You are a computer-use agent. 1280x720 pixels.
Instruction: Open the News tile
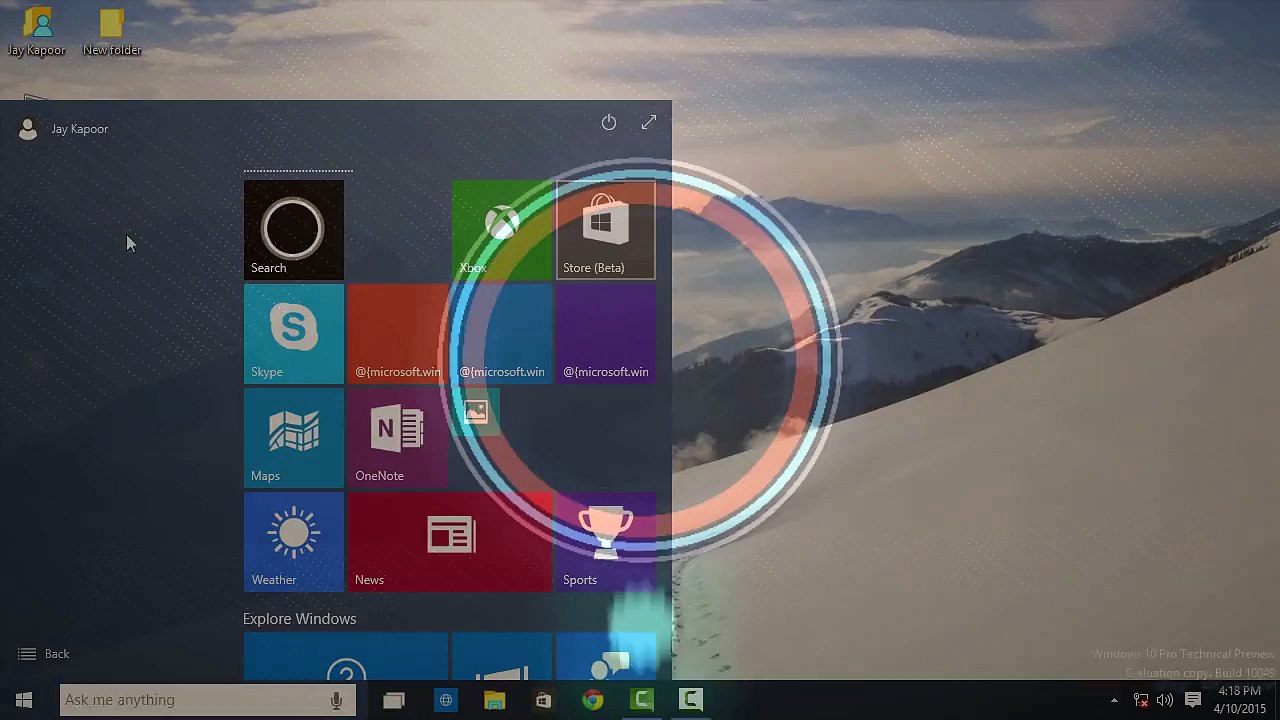pos(449,541)
